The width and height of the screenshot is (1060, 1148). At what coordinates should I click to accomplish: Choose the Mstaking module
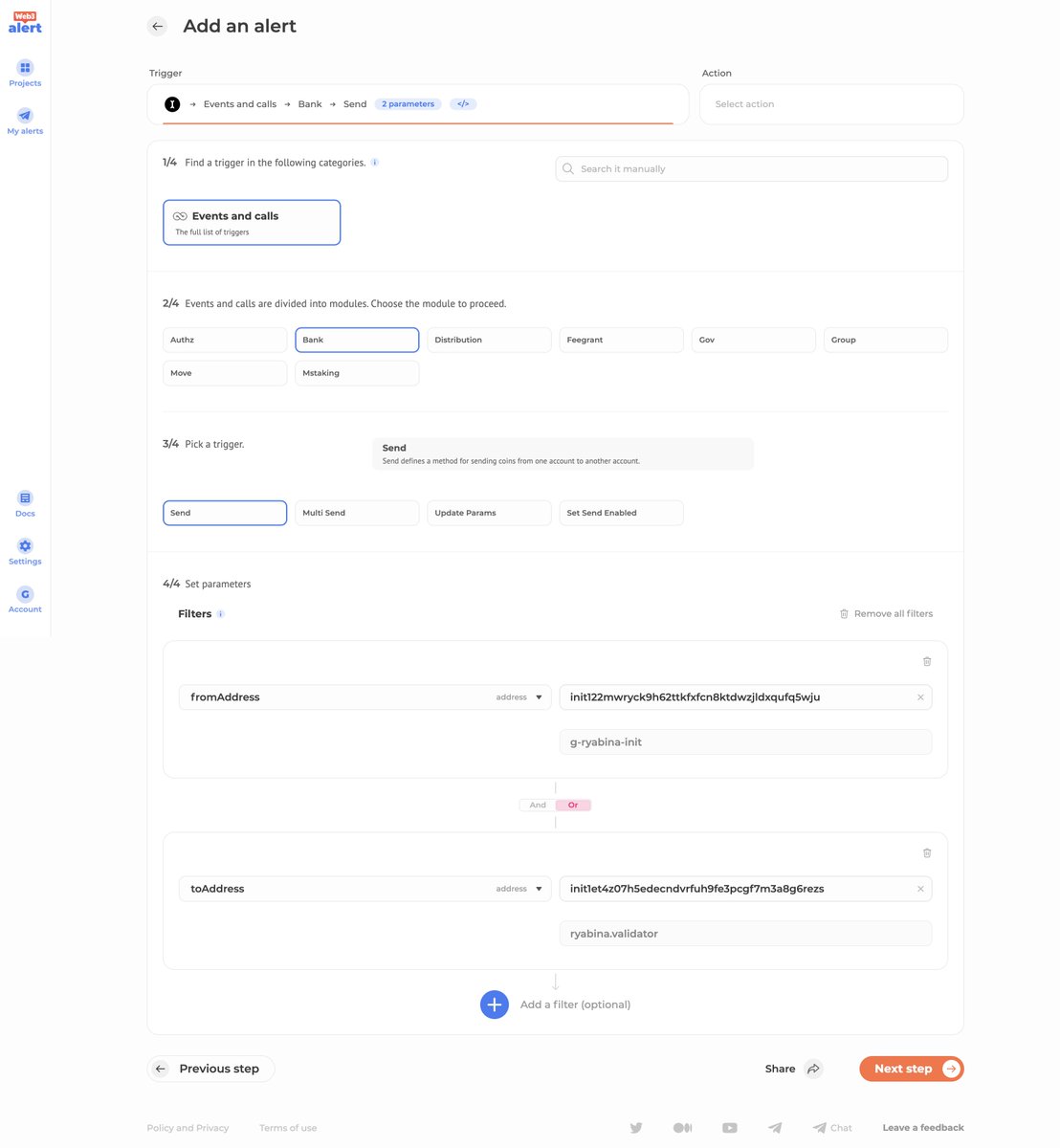coord(357,373)
